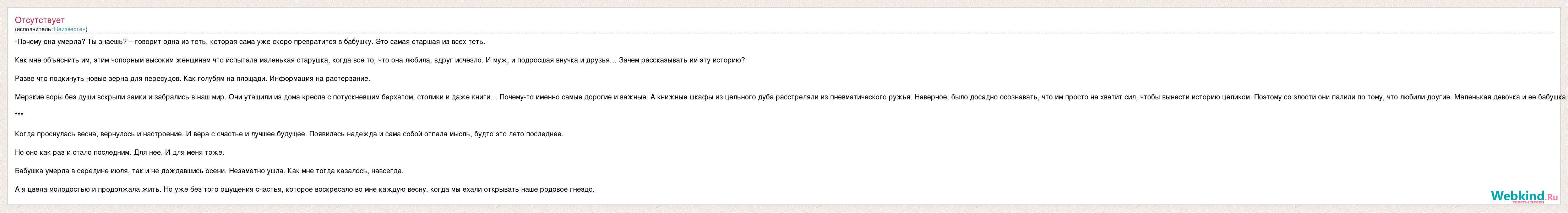Image resolution: width=1568 pixels, height=213 pixels.
Task: Click the "(исполнитель:" label text
Action: 33,29
